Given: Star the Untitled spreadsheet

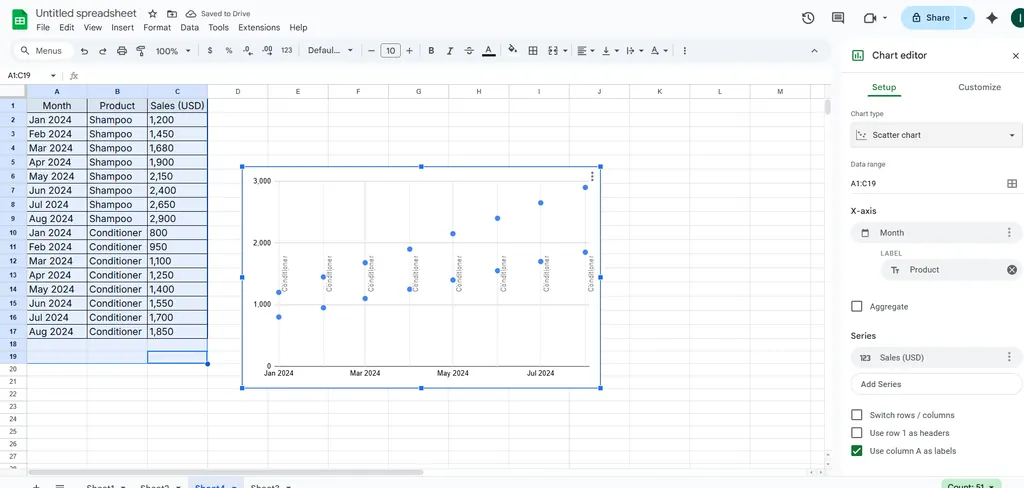Looking at the screenshot, I should click(152, 14).
